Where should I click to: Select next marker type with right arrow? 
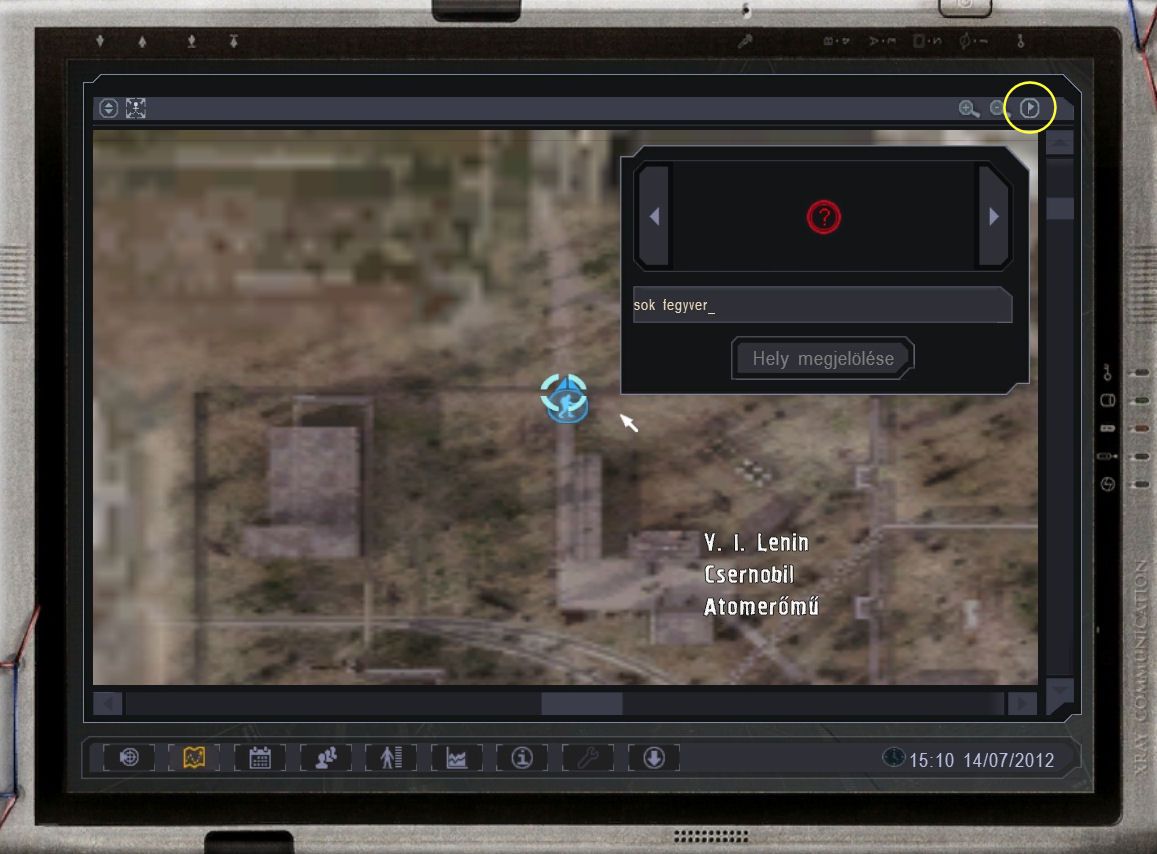(993, 216)
